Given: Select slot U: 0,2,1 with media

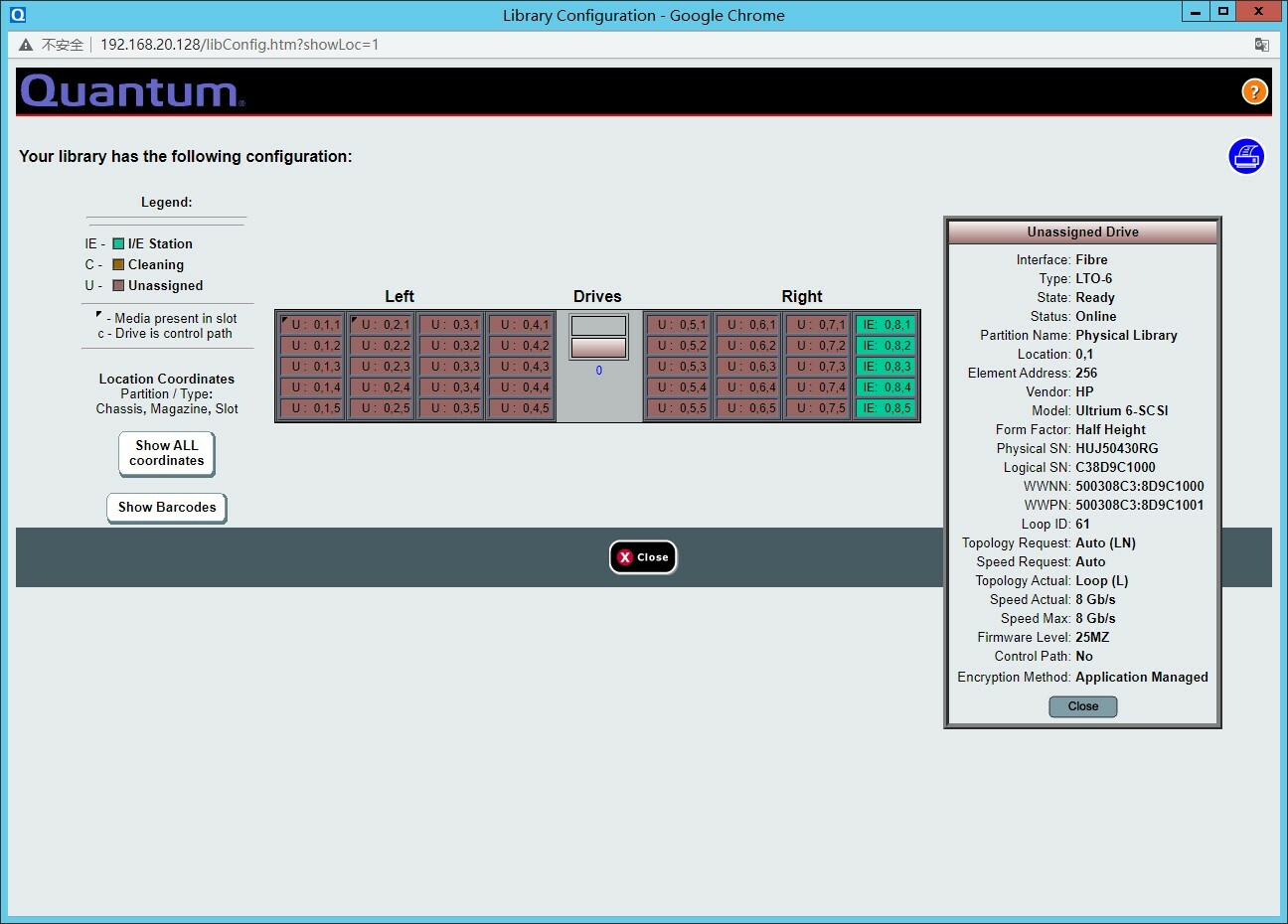Looking at the screenshot, I should pyautogui.click(x=381, y=325).
